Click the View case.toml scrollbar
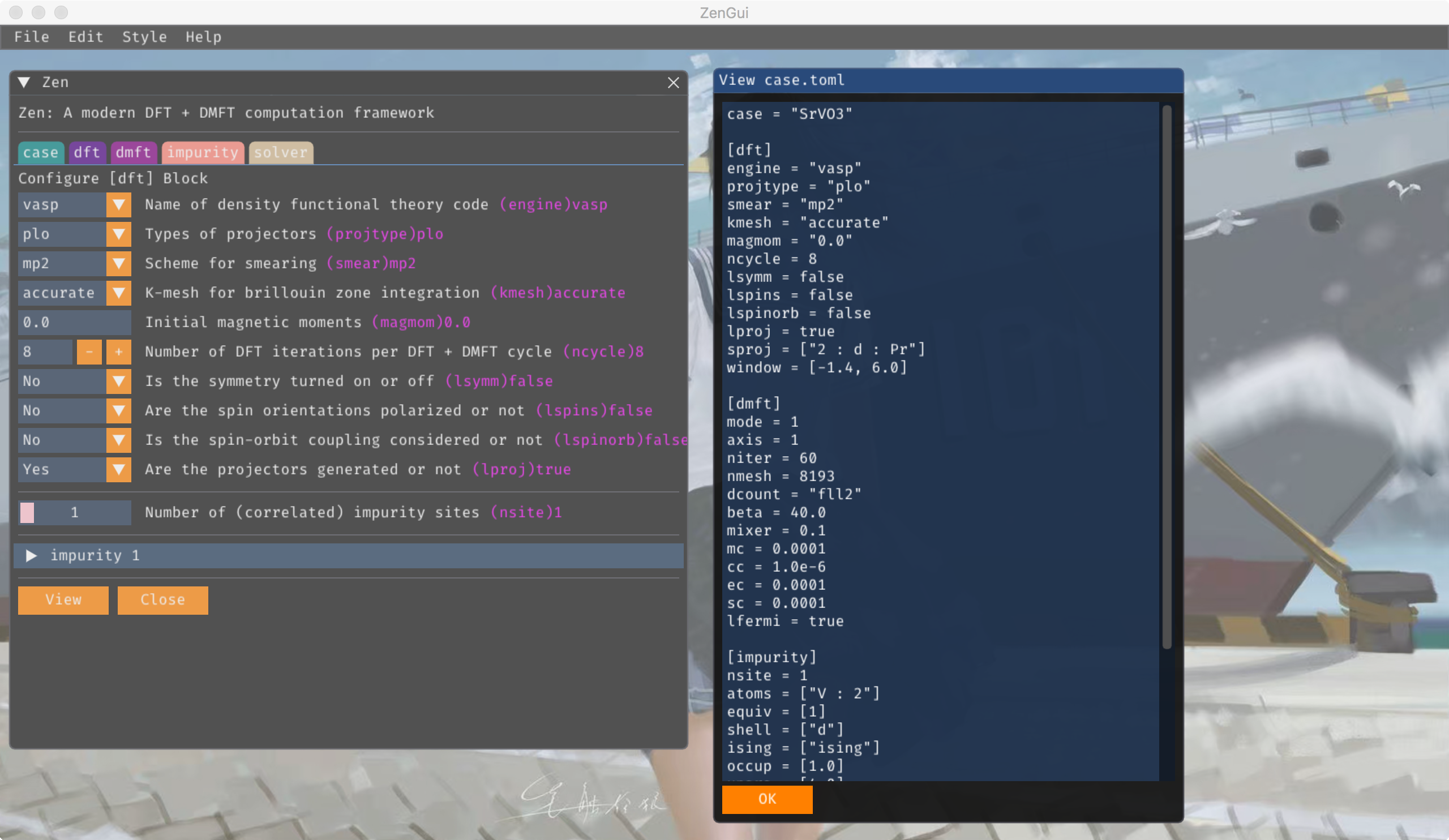Screen dimensions: 1449x840 (x=1167, y=376)
